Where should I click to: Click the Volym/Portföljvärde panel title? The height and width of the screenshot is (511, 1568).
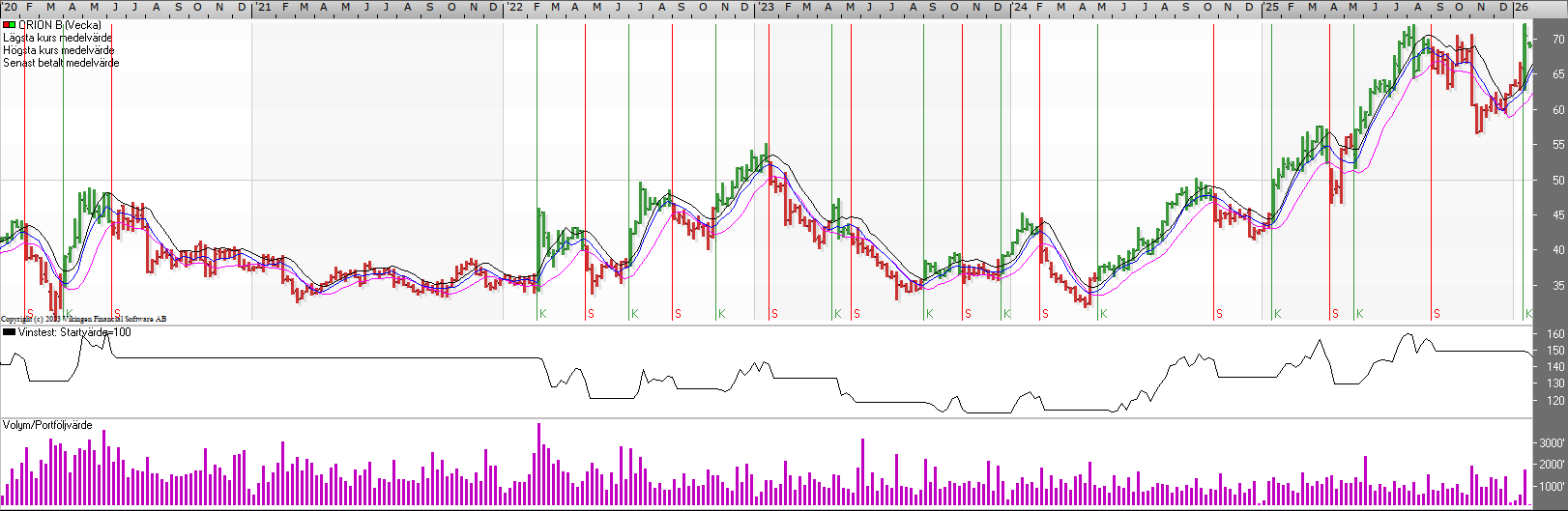[47, 425]
